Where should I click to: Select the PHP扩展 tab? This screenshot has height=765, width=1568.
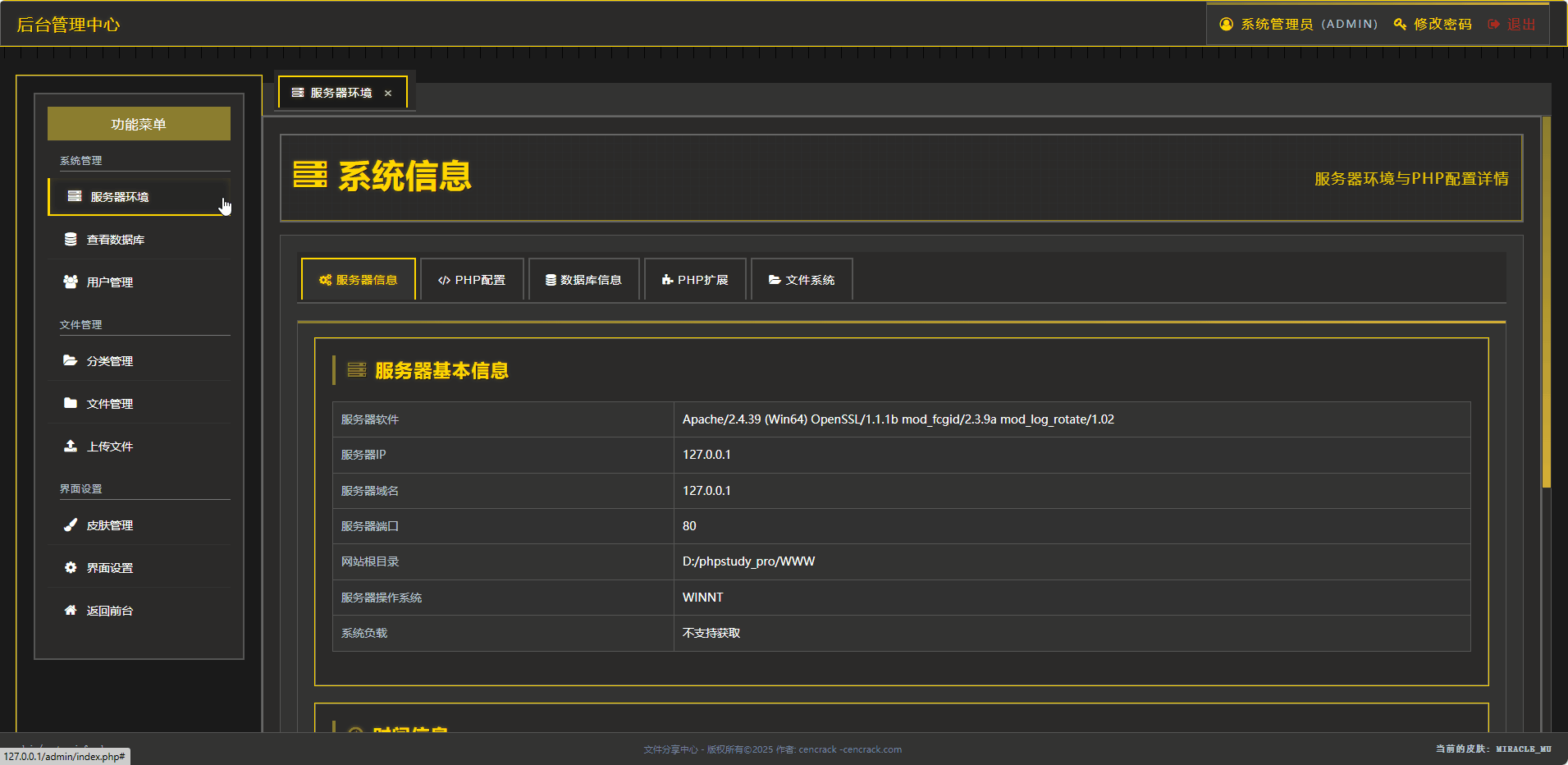point(695,280)
